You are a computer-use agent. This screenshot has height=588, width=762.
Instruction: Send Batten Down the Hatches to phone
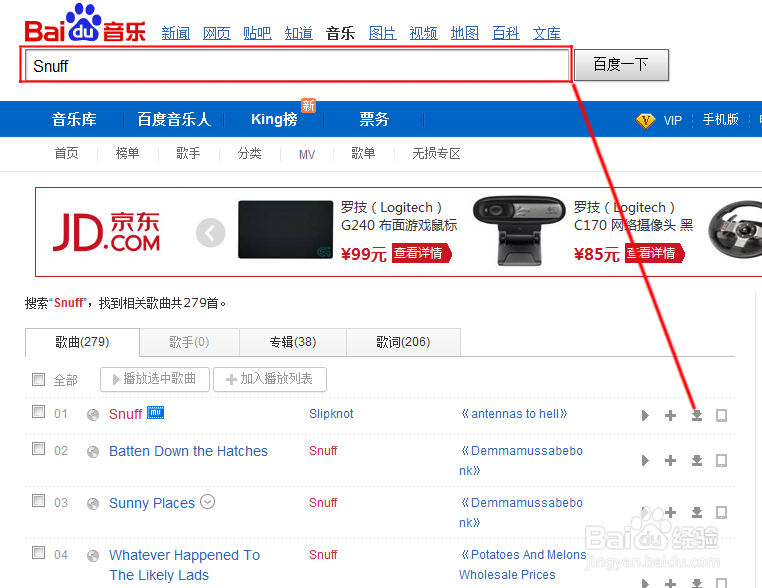[722, 460]
